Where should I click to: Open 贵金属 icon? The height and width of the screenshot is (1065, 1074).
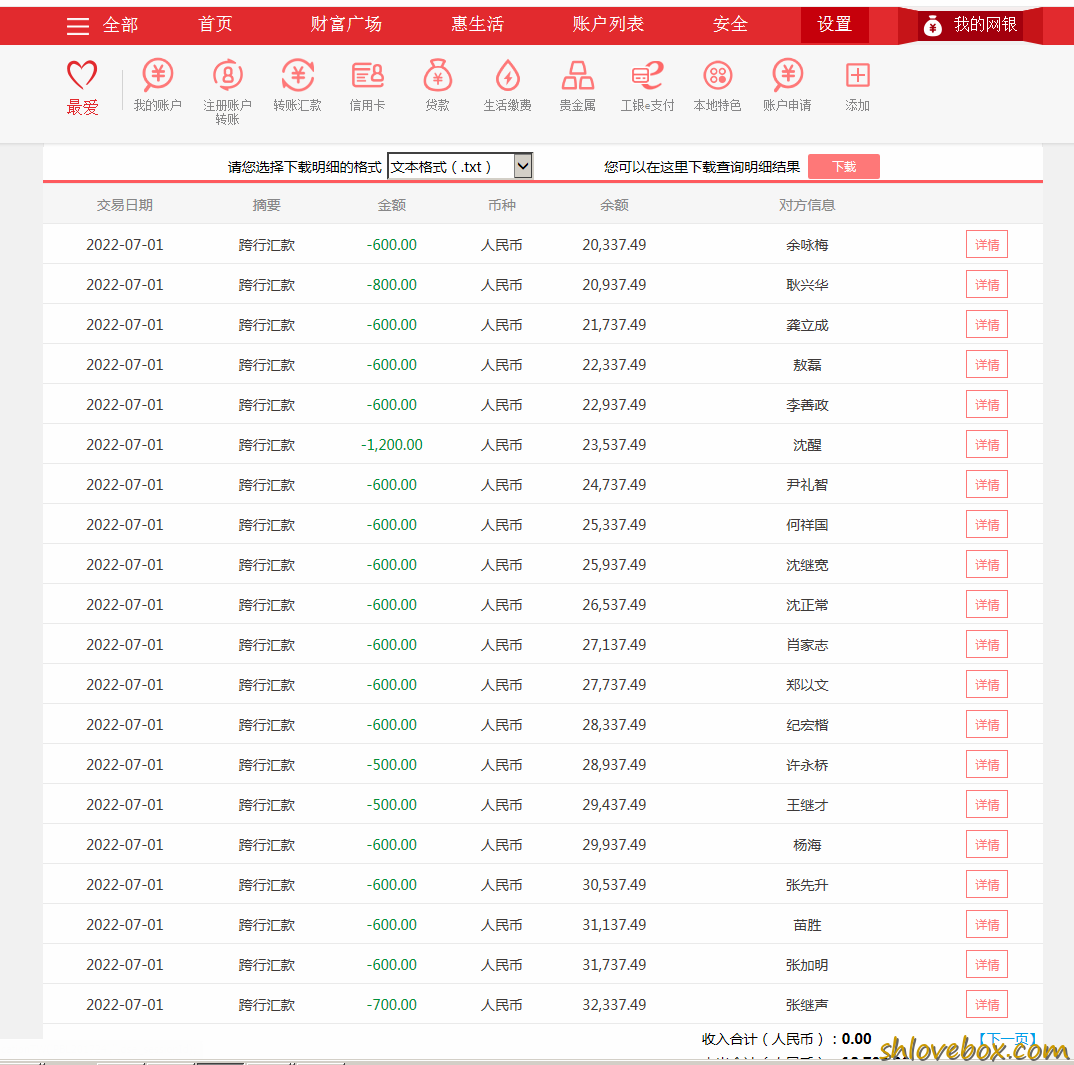[x=577, y=75]
